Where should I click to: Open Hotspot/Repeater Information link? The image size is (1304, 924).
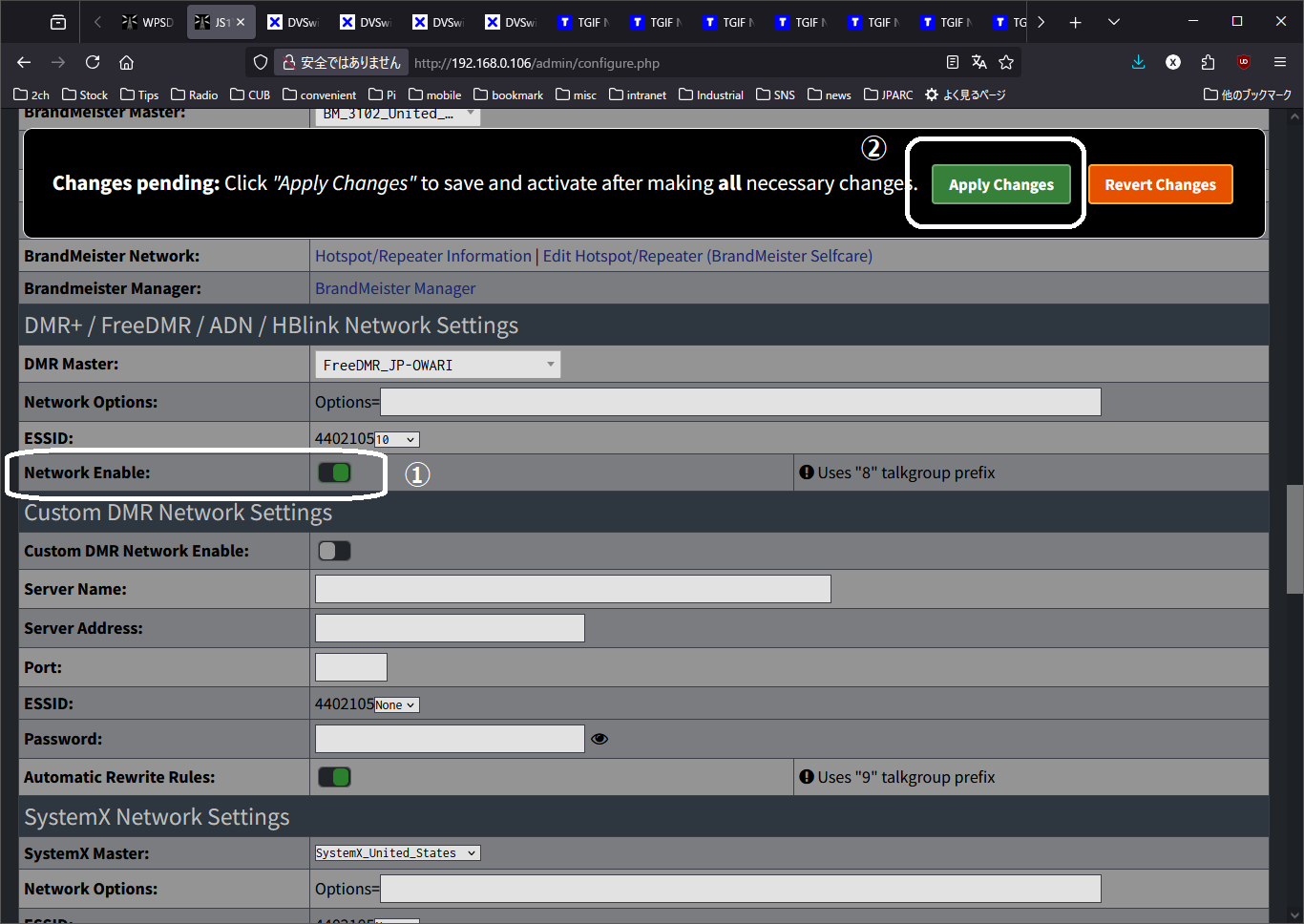(423, 256)
